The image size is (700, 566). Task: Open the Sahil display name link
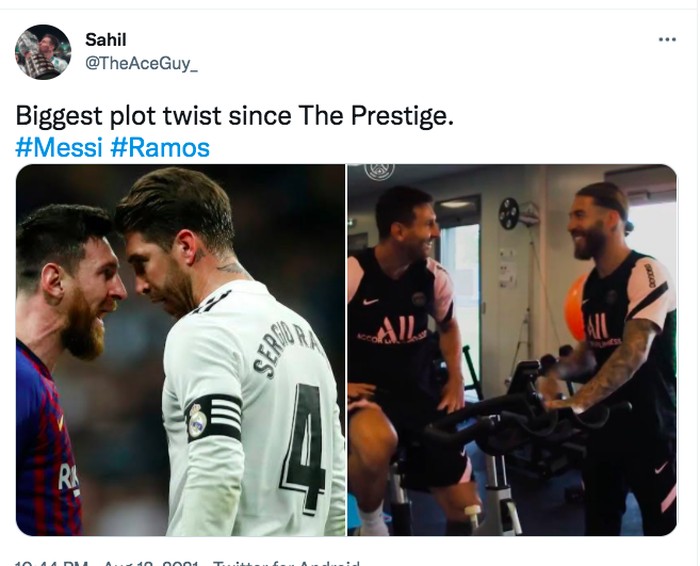pyautogui.click(x=106, y=41)
